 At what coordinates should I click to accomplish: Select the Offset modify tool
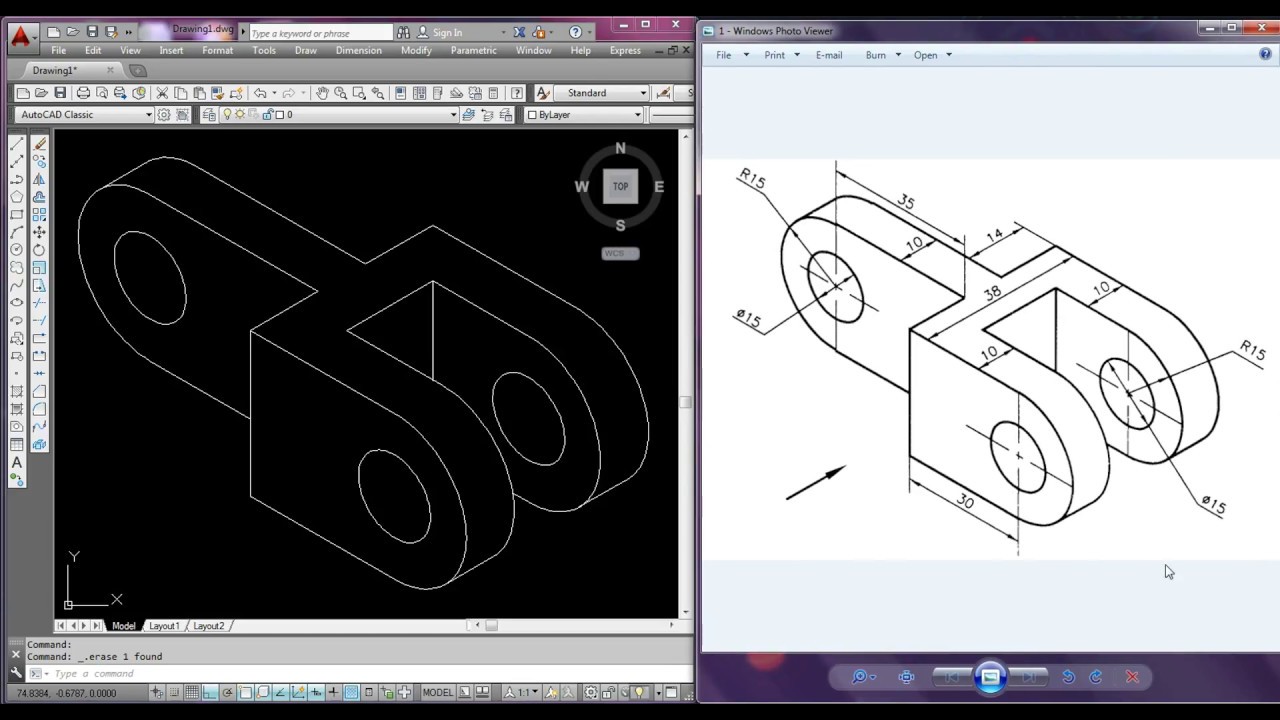tap(40, 197)
